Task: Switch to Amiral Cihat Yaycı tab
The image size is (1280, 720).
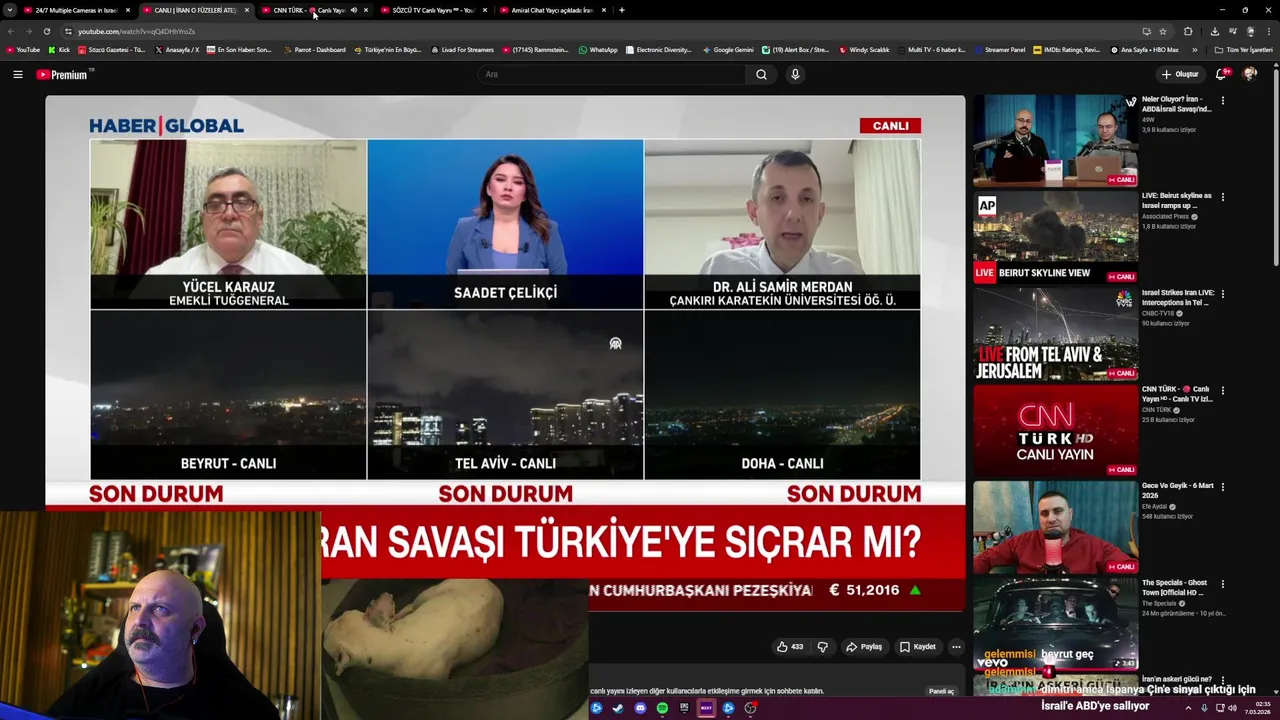Action: tap(553, 10)
